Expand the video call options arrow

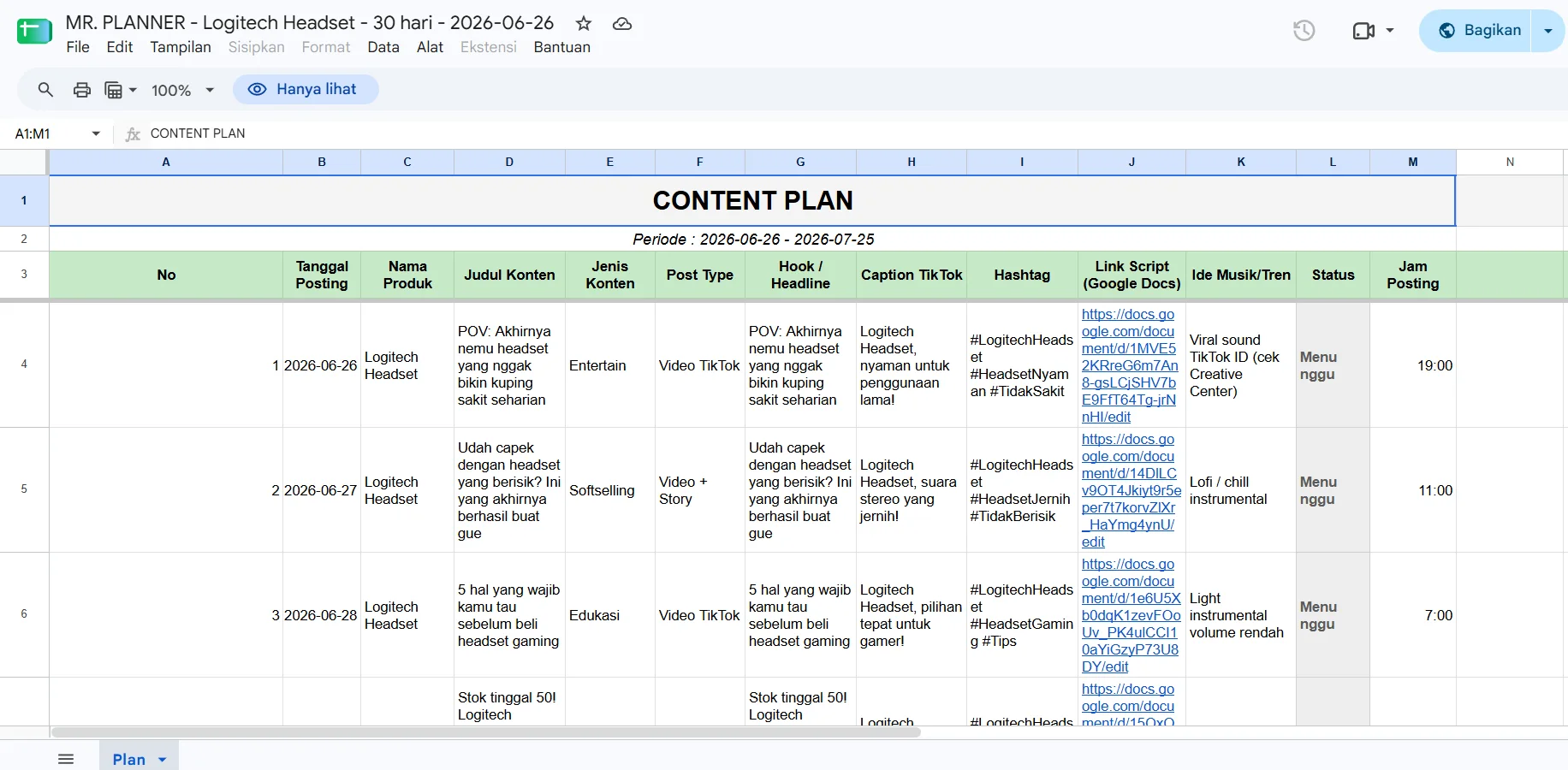click(x=1390, y=31)
